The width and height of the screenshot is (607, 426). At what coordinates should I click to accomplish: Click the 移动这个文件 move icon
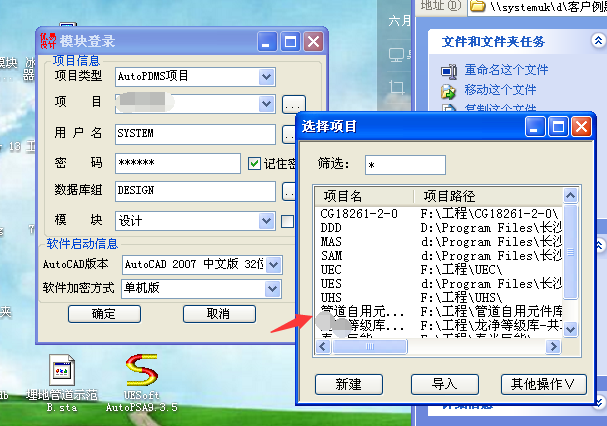pos(449,90)
